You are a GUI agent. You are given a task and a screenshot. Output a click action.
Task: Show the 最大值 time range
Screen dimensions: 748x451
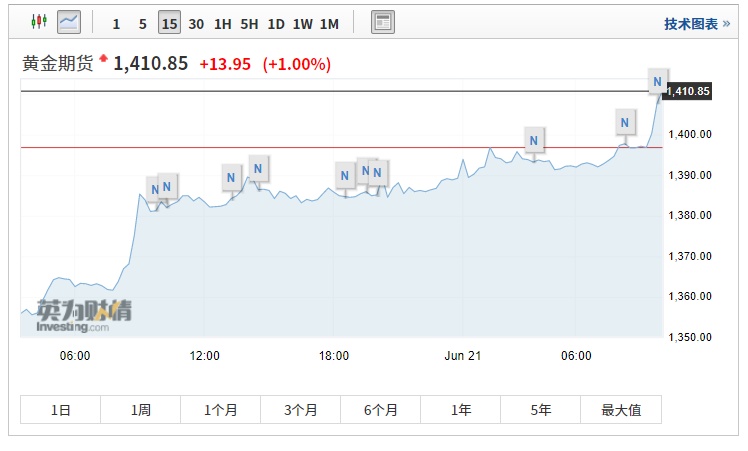(621, 410)
